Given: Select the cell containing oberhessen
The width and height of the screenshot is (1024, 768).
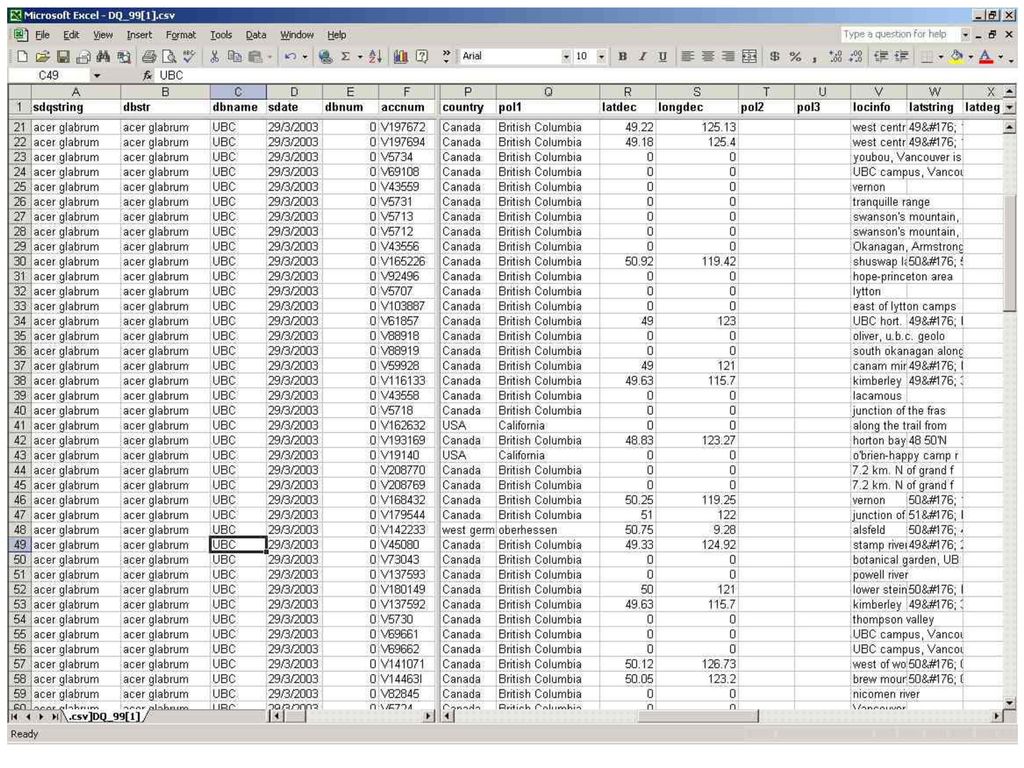Looking at the screenshot, I should [x=547, y=530].
